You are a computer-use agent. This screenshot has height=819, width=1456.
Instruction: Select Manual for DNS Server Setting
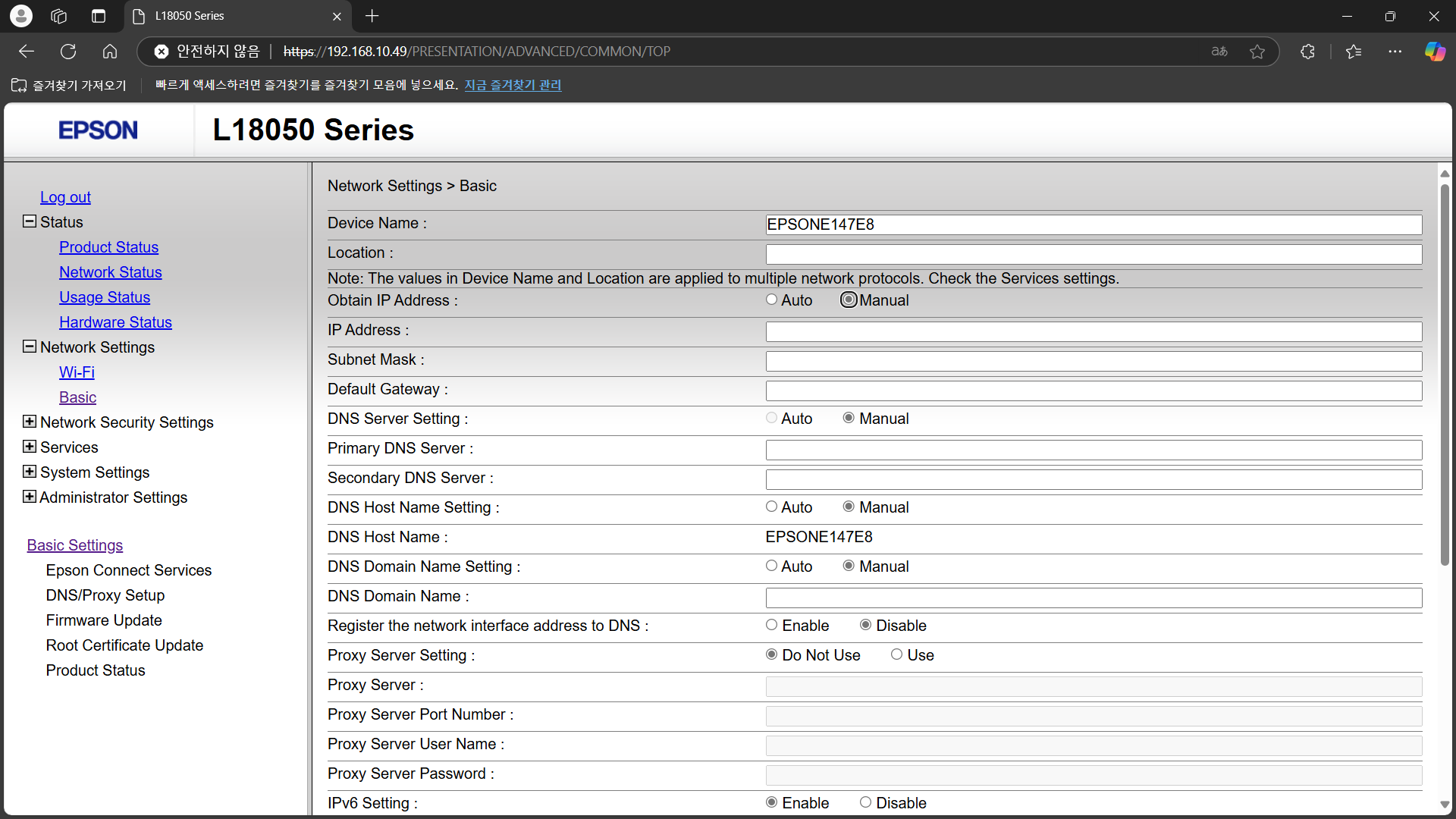coord(849,418)
